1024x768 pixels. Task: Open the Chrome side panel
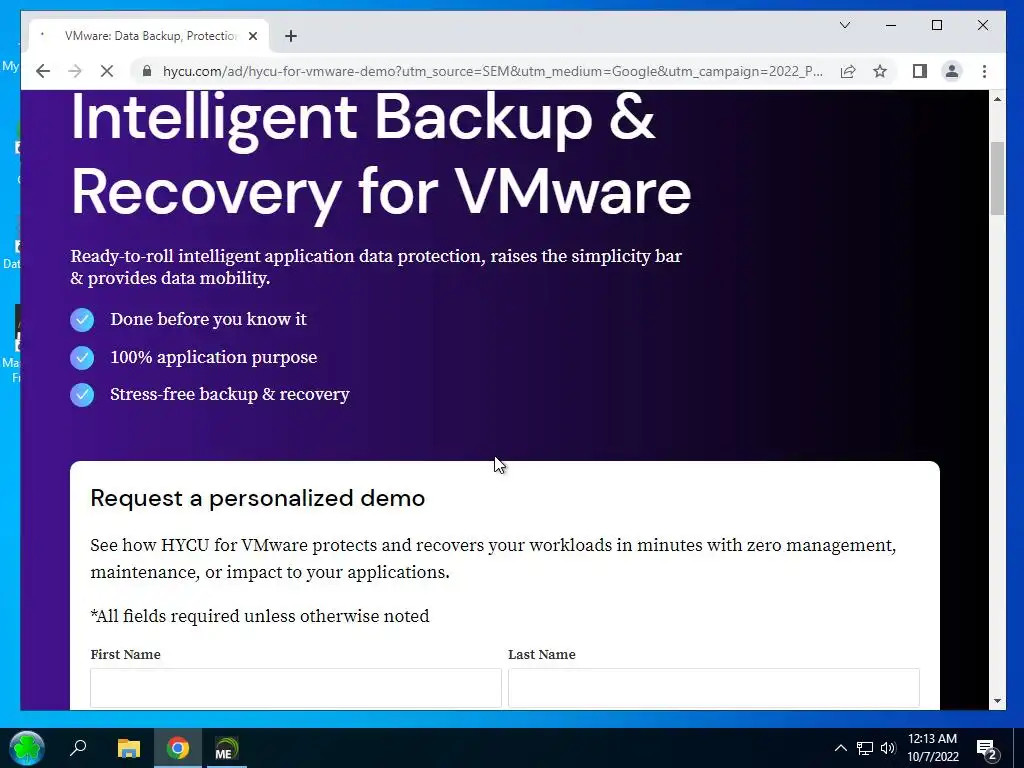pyautogui.click(x=920, y=71)
